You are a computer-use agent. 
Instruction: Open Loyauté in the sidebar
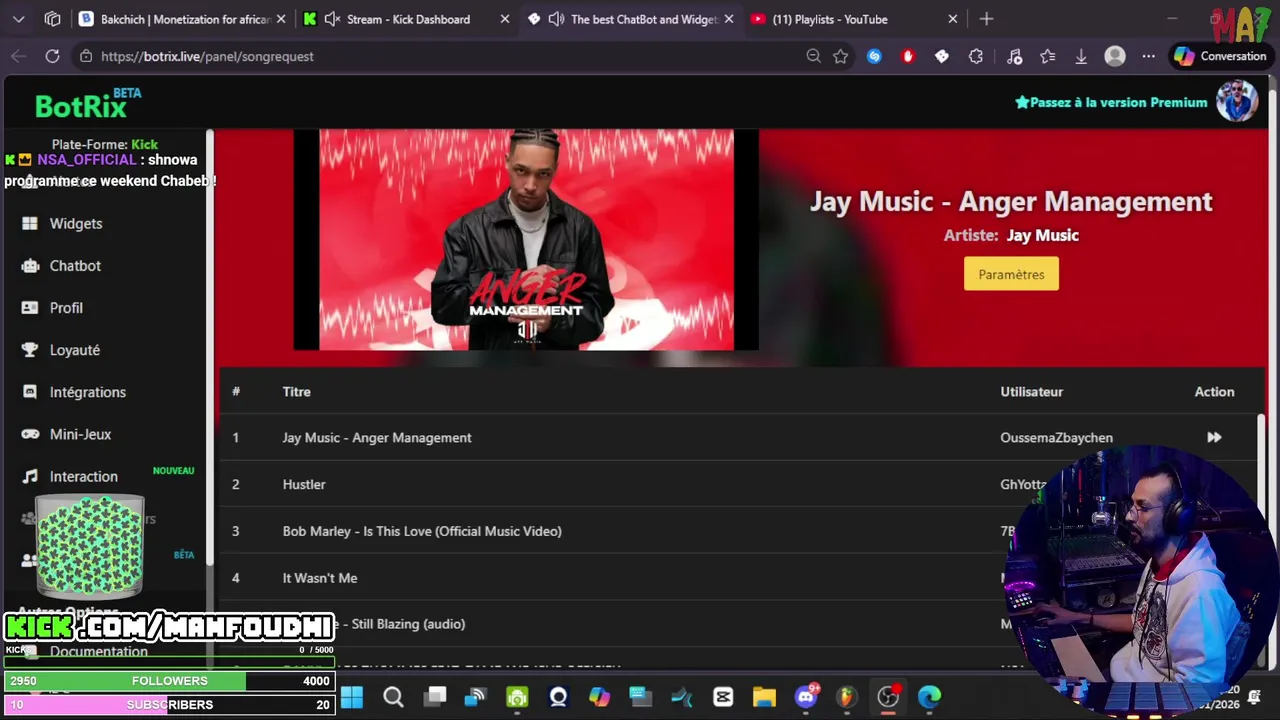75,350
